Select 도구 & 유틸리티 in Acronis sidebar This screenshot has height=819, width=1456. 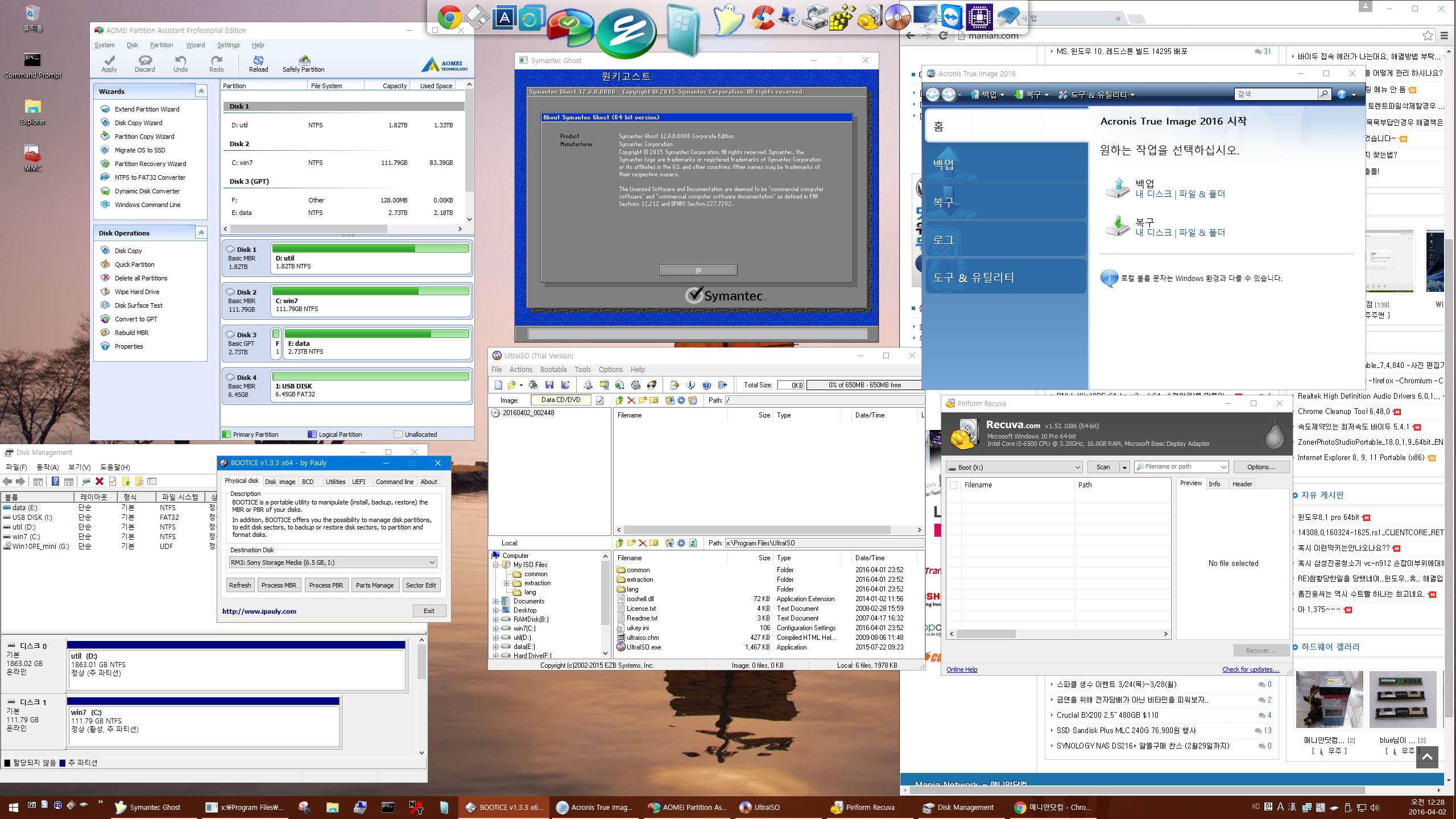[x=1006, y=277]
